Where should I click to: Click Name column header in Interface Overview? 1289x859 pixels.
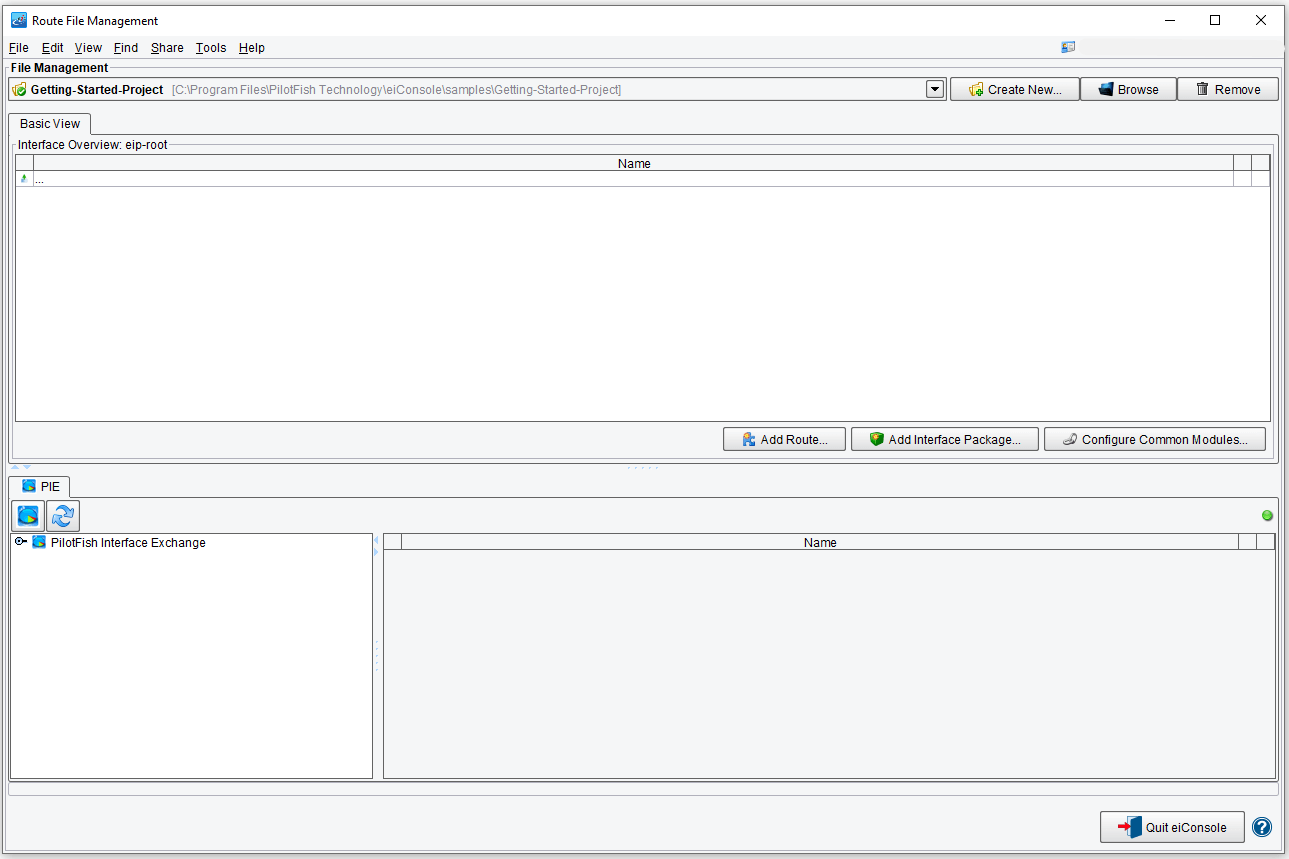coord(634,163)
